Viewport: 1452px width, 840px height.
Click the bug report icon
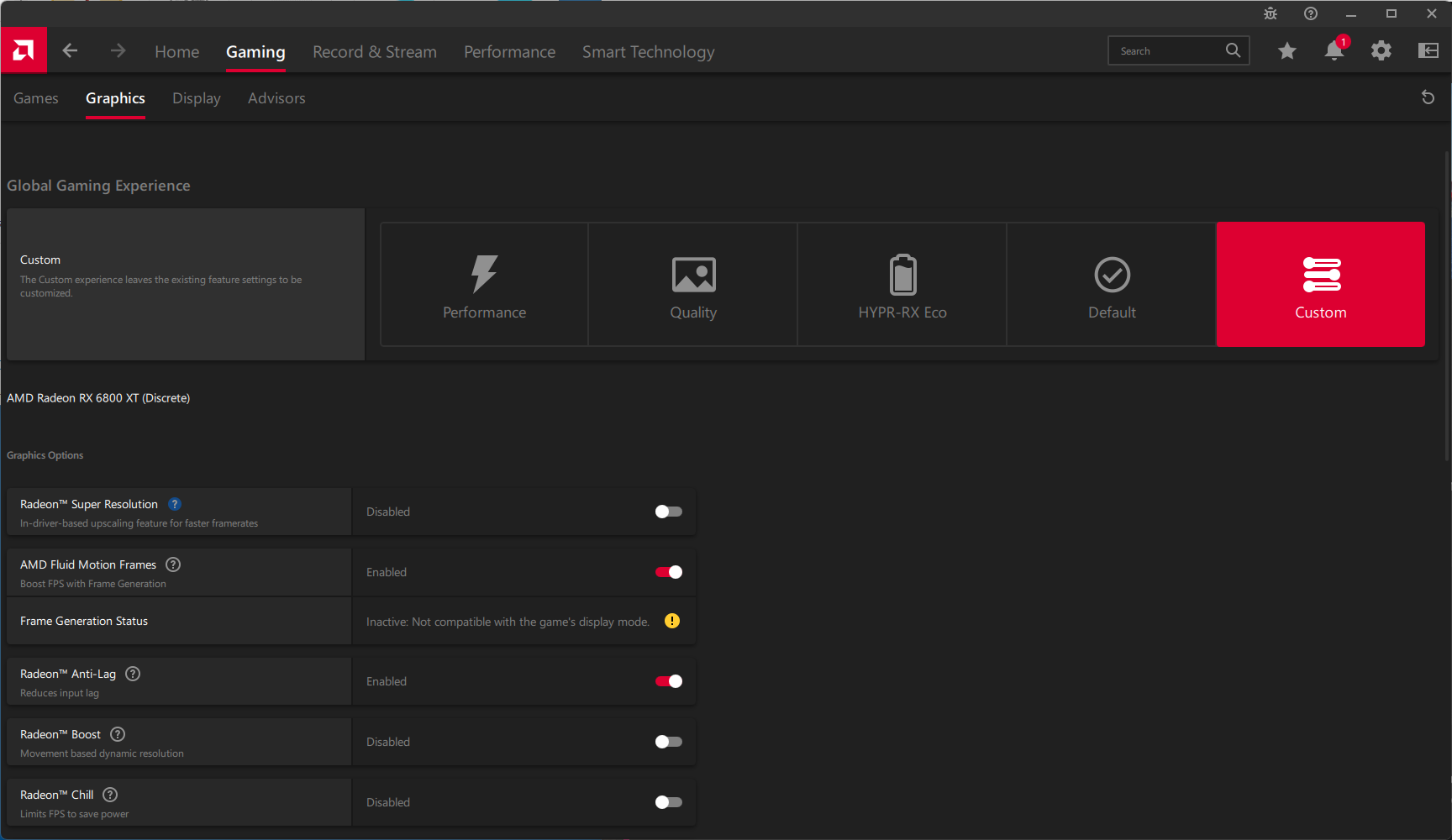point(1270,13)
